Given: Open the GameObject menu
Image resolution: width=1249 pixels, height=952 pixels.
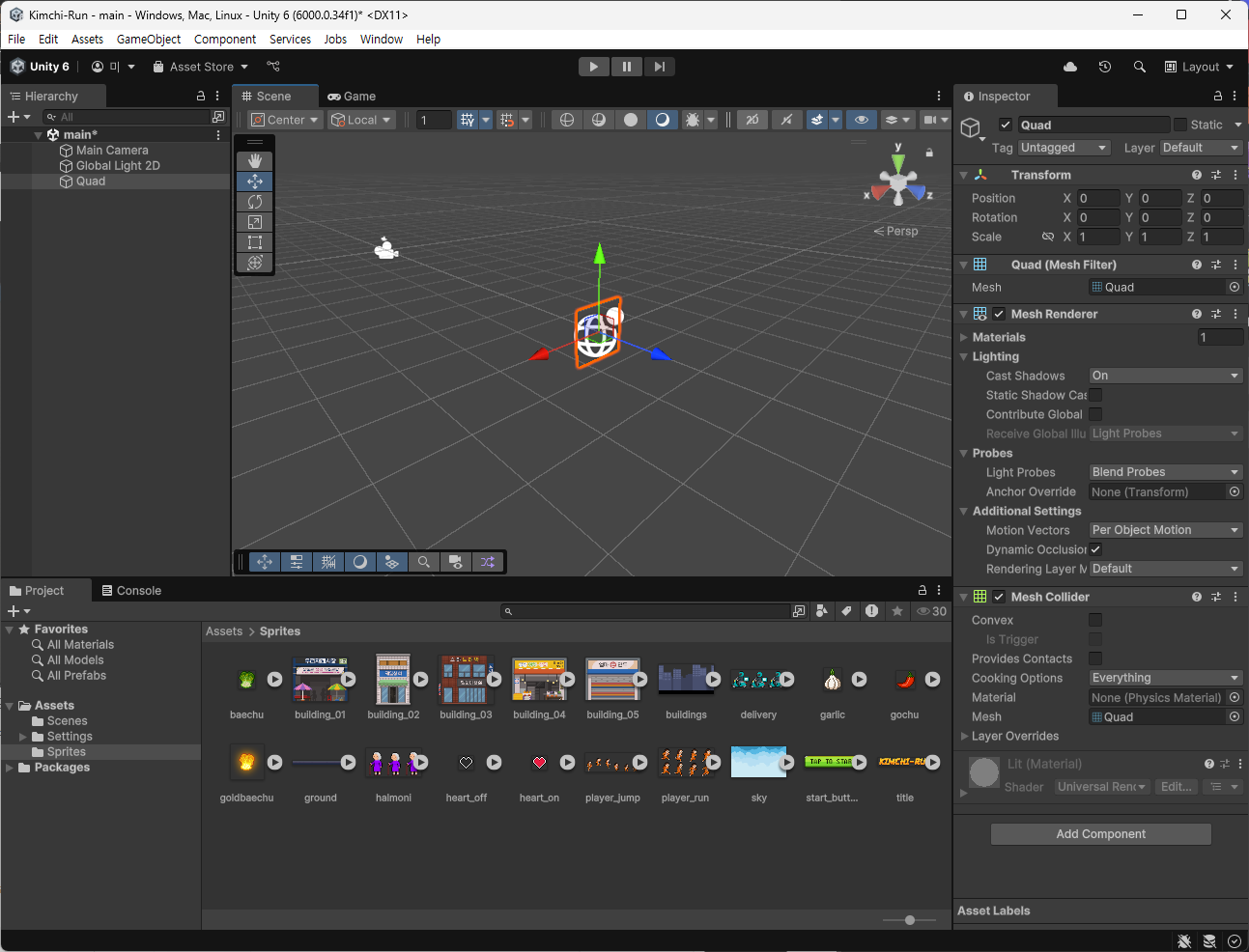Looking at the screenshot, I should [149, 40].
